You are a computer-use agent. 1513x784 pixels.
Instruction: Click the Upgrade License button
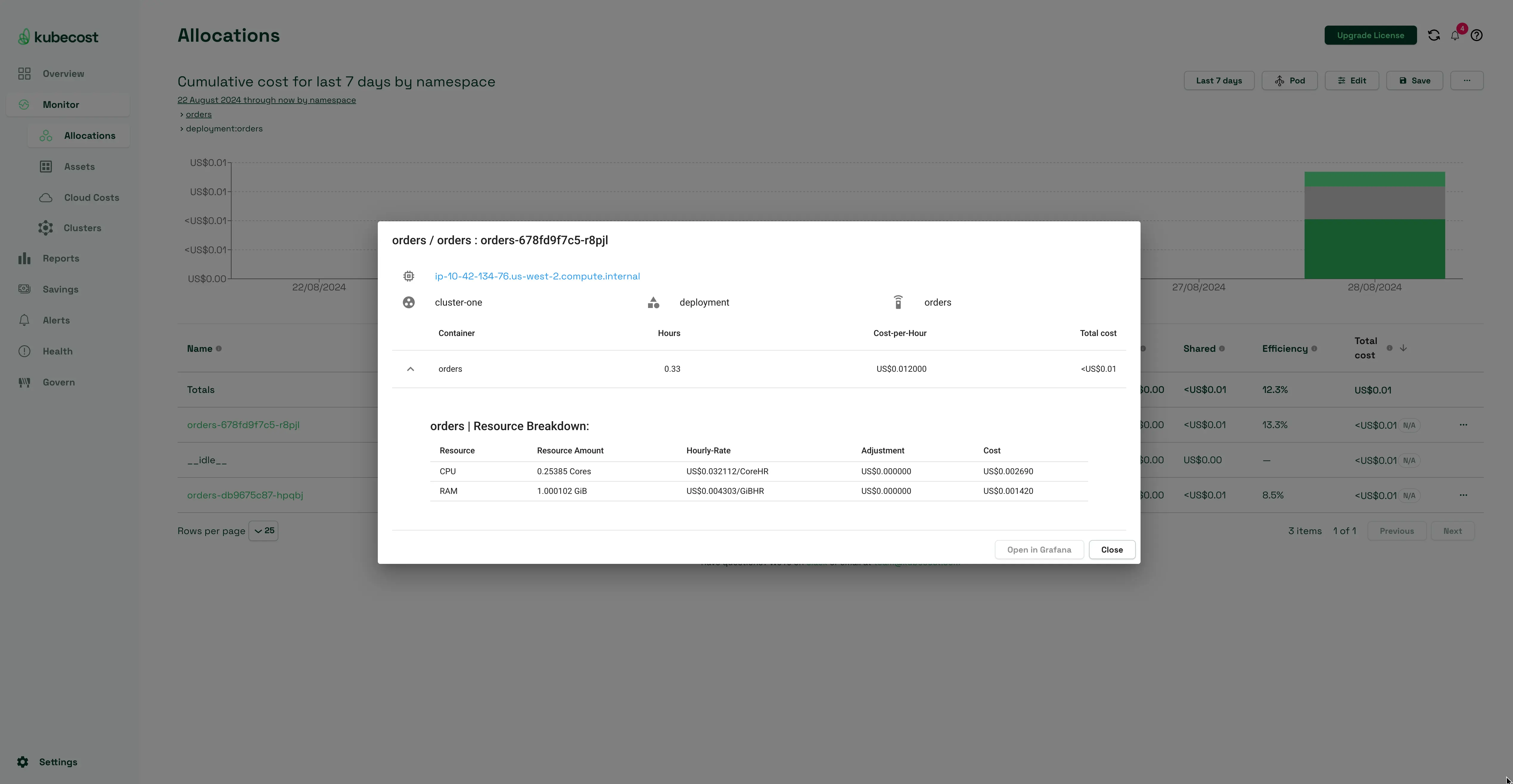pyautogui.click(x=1370, y=35)
